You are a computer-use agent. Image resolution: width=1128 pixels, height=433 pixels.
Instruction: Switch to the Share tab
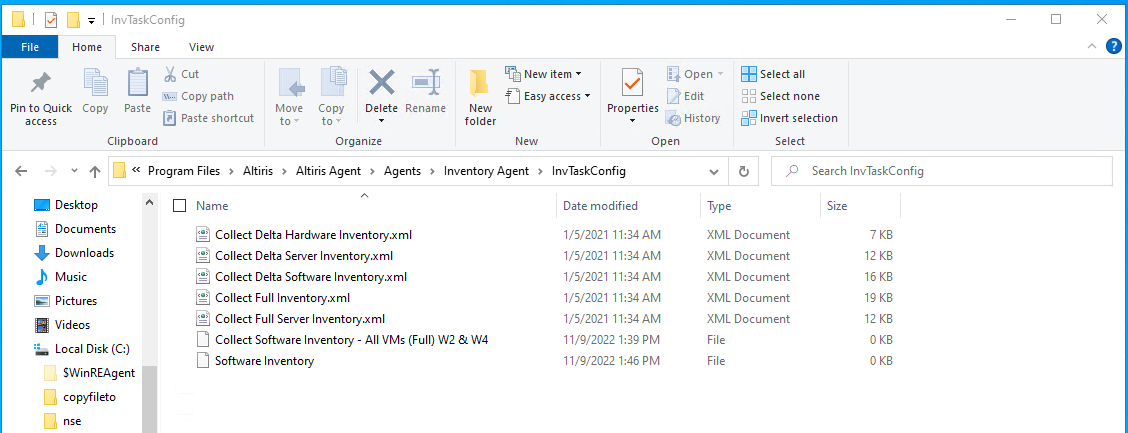click(145, 47)
